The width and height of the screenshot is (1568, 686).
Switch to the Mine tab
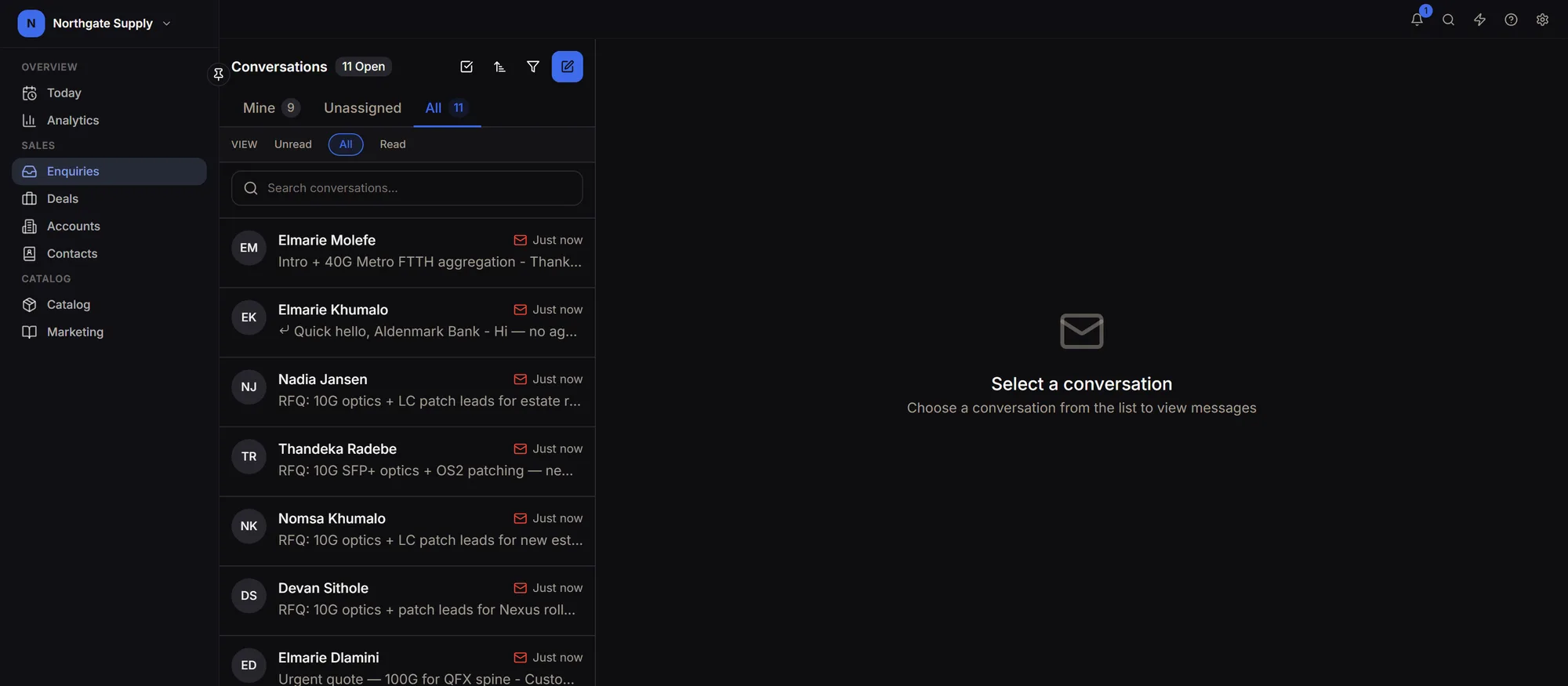pos(271,107)
